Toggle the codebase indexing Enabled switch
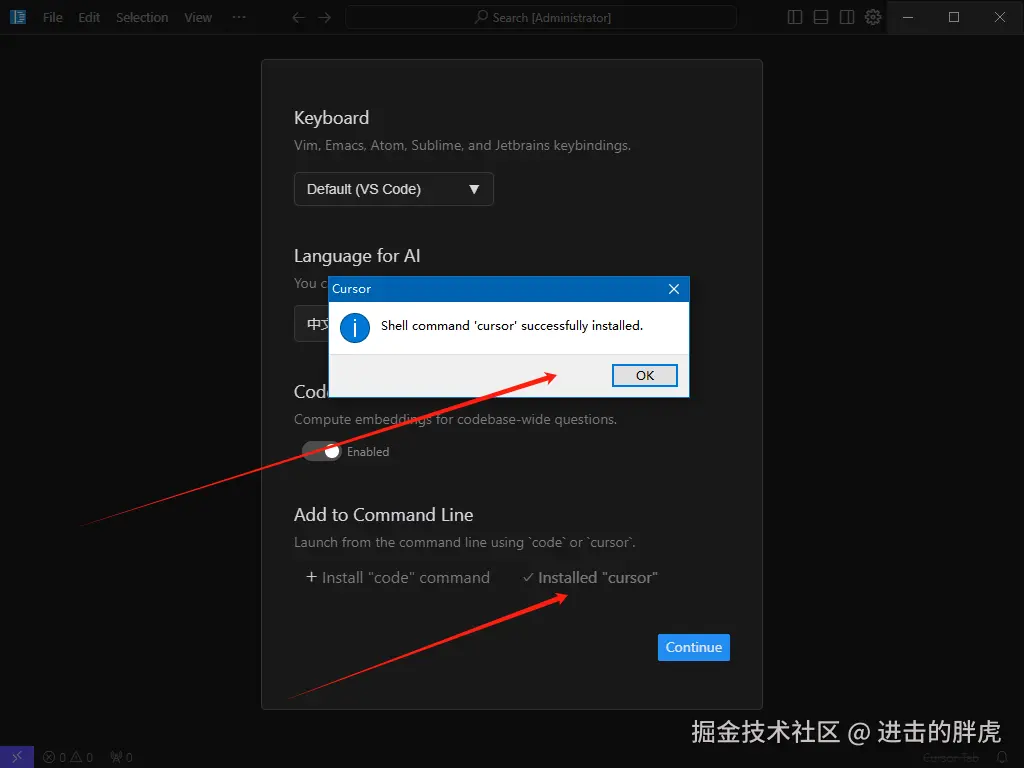1024x768 pixels. click(322, 451)
